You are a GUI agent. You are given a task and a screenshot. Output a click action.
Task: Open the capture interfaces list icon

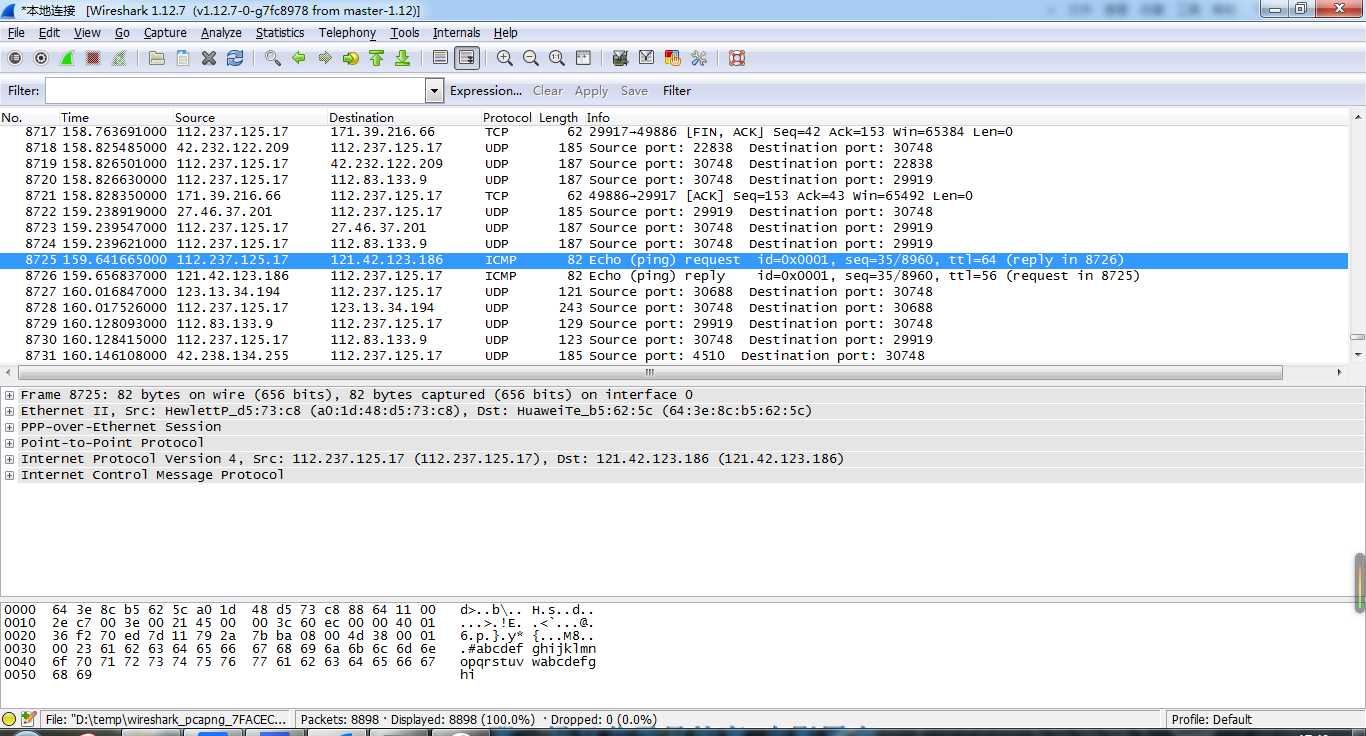click(x=15, y=58)
